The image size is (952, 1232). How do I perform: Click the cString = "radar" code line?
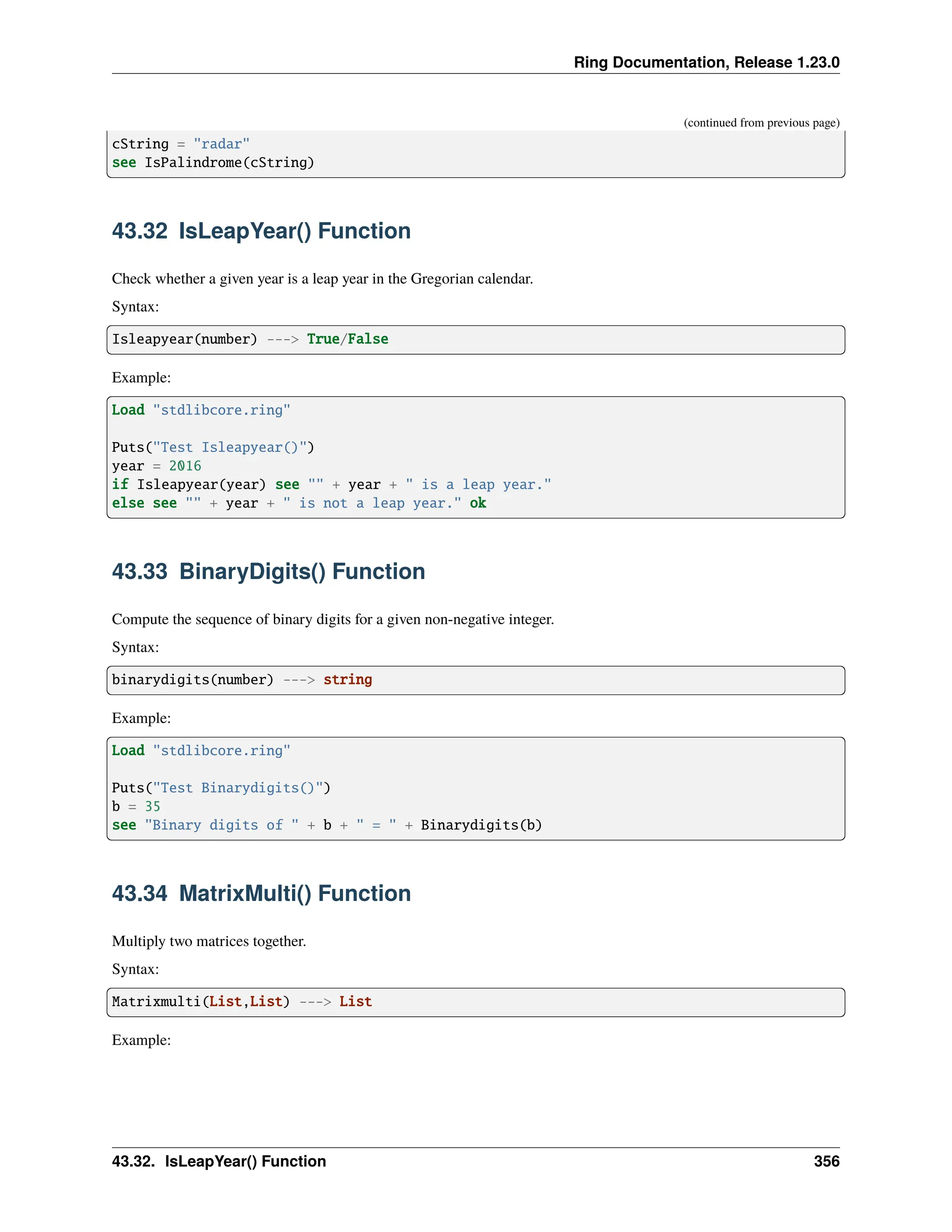[180, 145]
